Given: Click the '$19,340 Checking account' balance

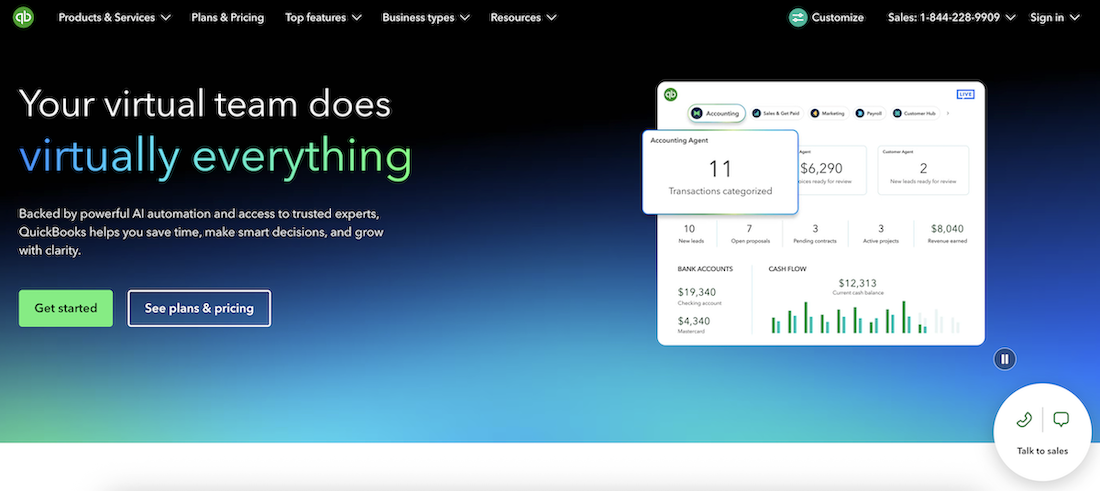Looking at the screenshot, I should pyautogui.click(x=699, y=297).
